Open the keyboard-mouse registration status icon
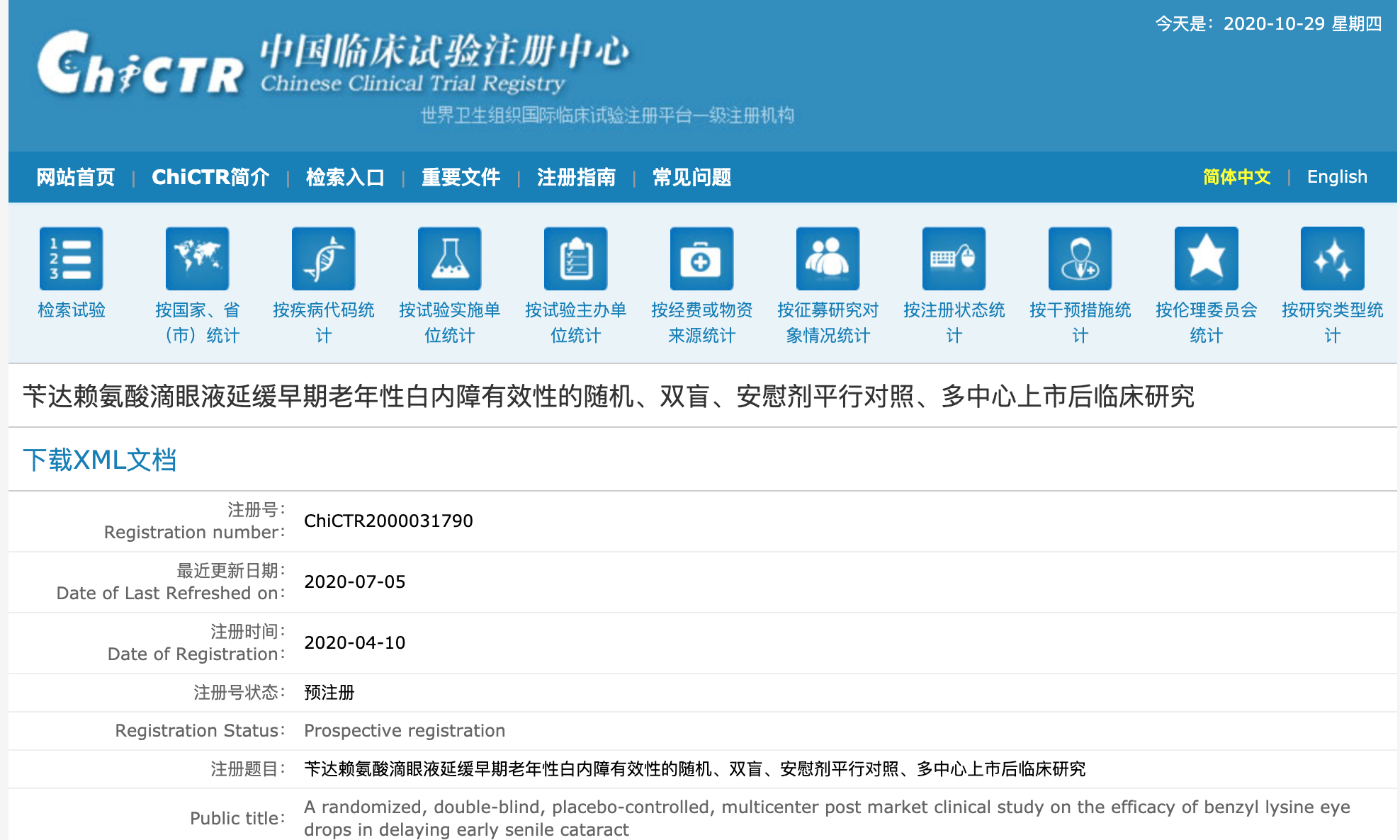This screenshot has height=840, width=1400. [954, 259]
